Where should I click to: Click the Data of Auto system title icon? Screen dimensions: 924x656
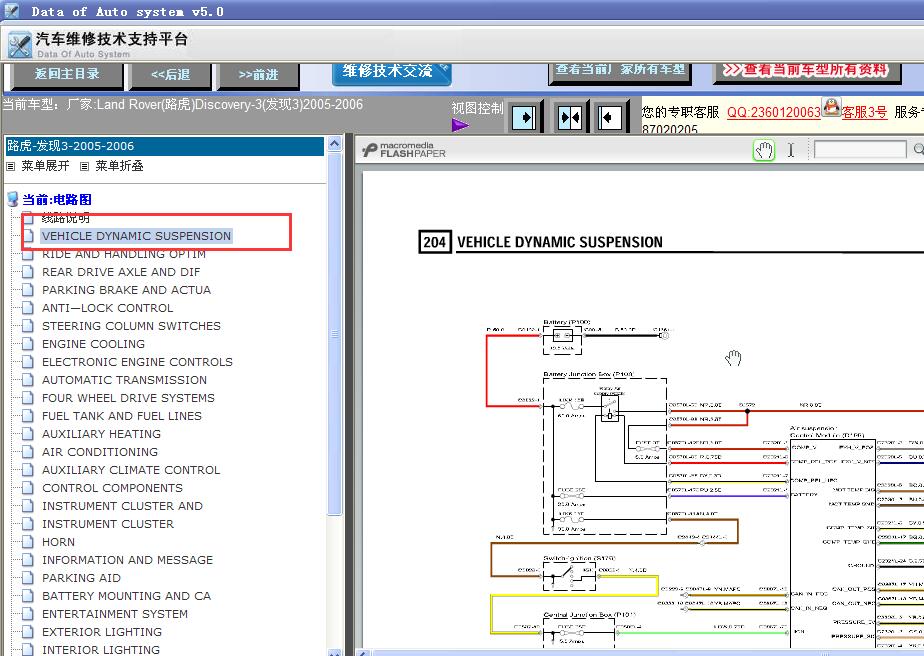tap(11, 11)
